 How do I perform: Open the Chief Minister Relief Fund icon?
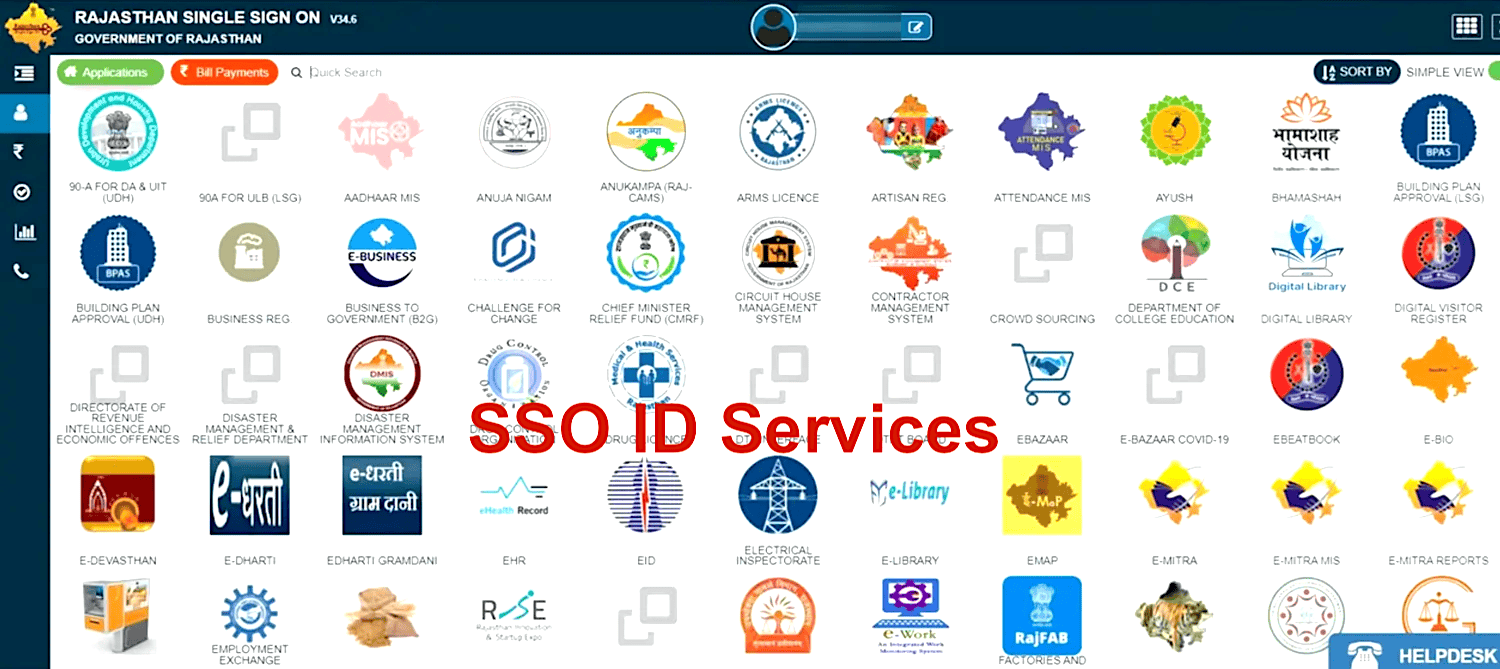tap(646, 255)
